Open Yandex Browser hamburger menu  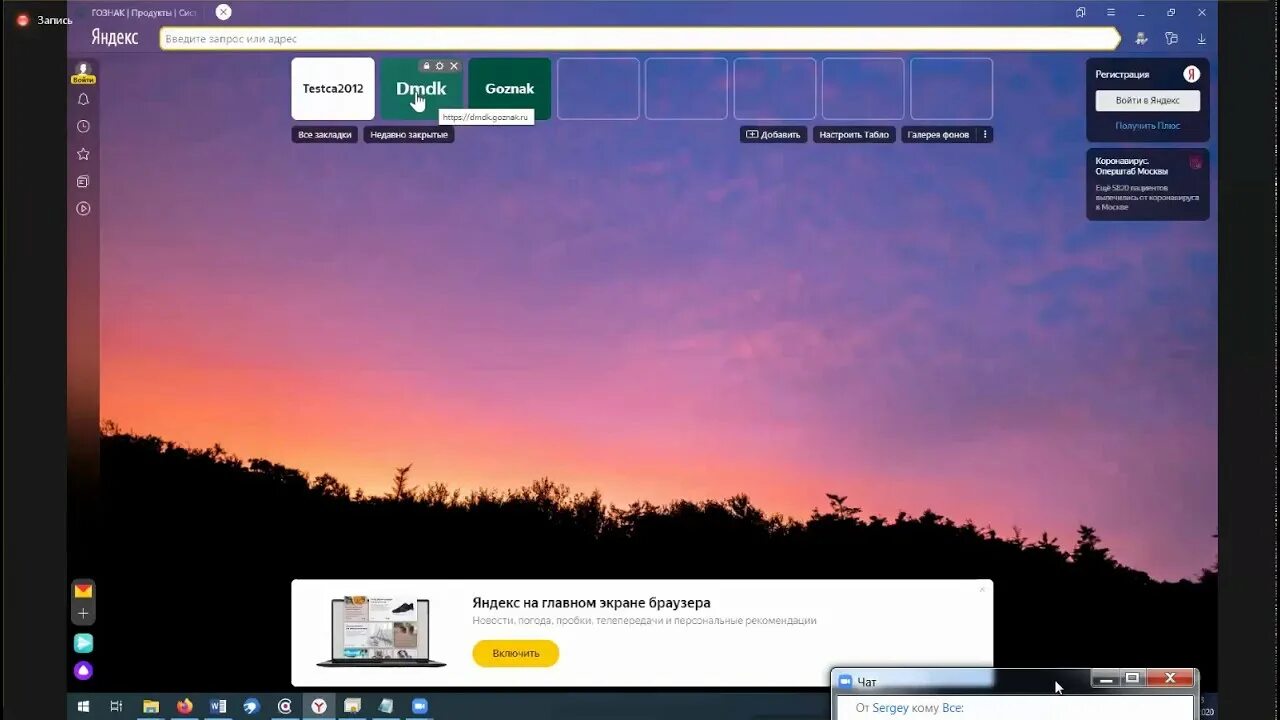[1110, 12]
